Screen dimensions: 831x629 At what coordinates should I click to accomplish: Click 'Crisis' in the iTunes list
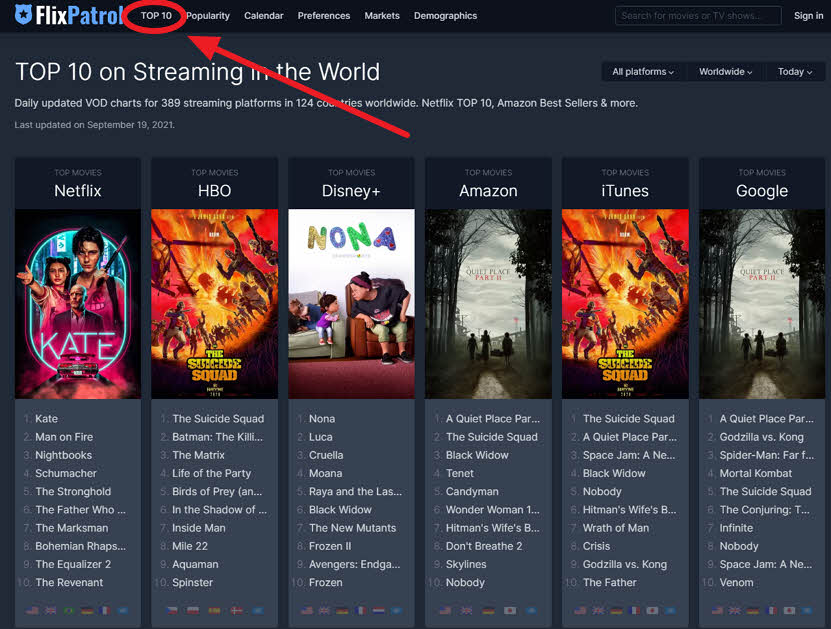pos(596,546)
